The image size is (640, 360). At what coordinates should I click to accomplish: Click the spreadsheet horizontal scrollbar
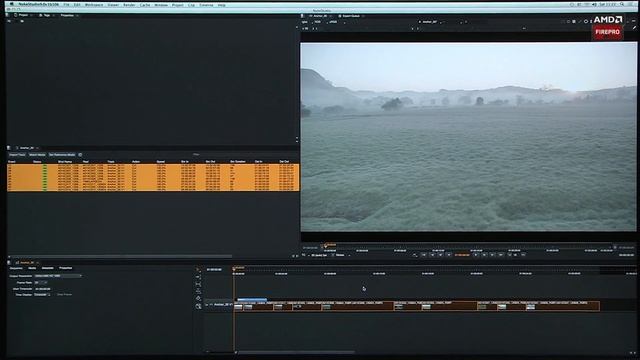tap(120, 256)
